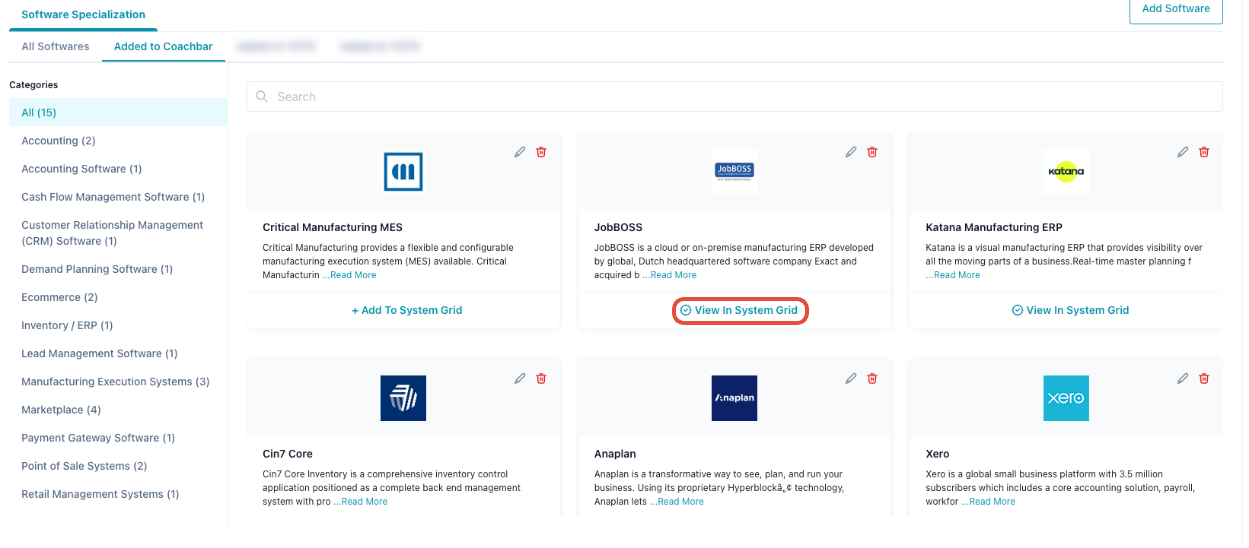Delete the Xero software card
The height and width of the screenshot is (548, 1249).
click(1204, 378)
